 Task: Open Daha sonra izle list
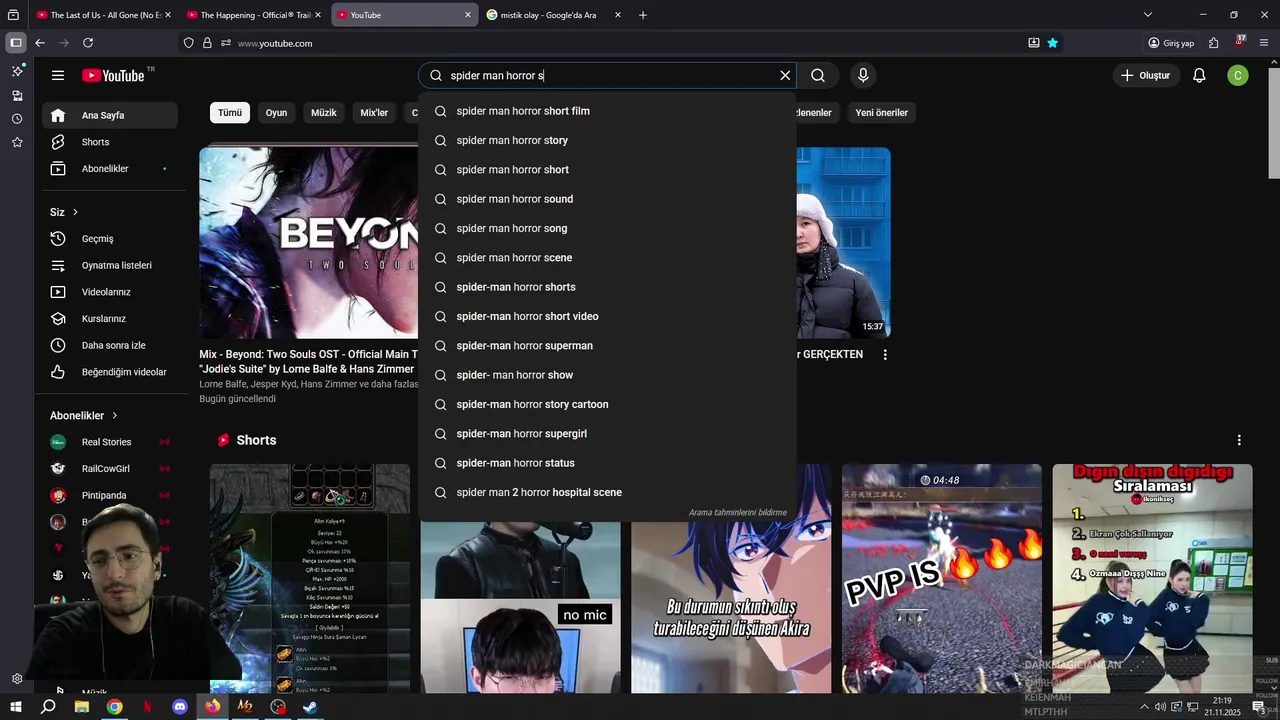coord(110,345)
